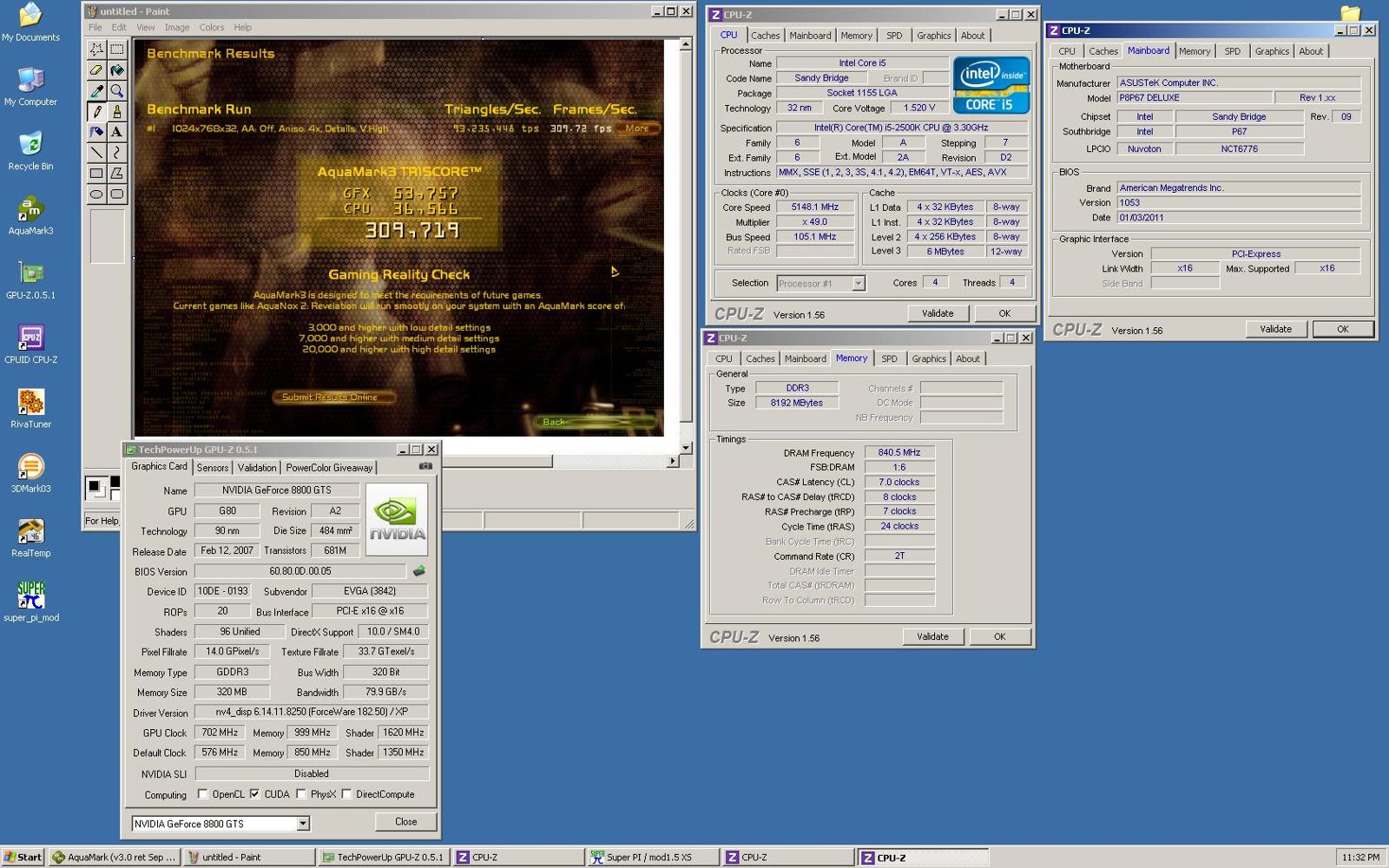Open the CPUID CPU-Z desktop icon

[x=30, y=345]
